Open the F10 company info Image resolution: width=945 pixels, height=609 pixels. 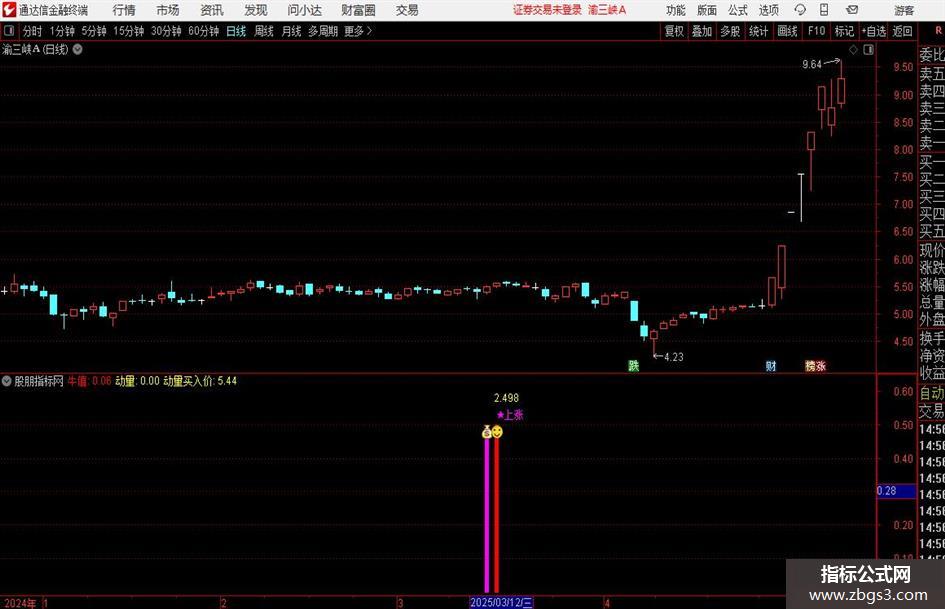coord(816,31)
